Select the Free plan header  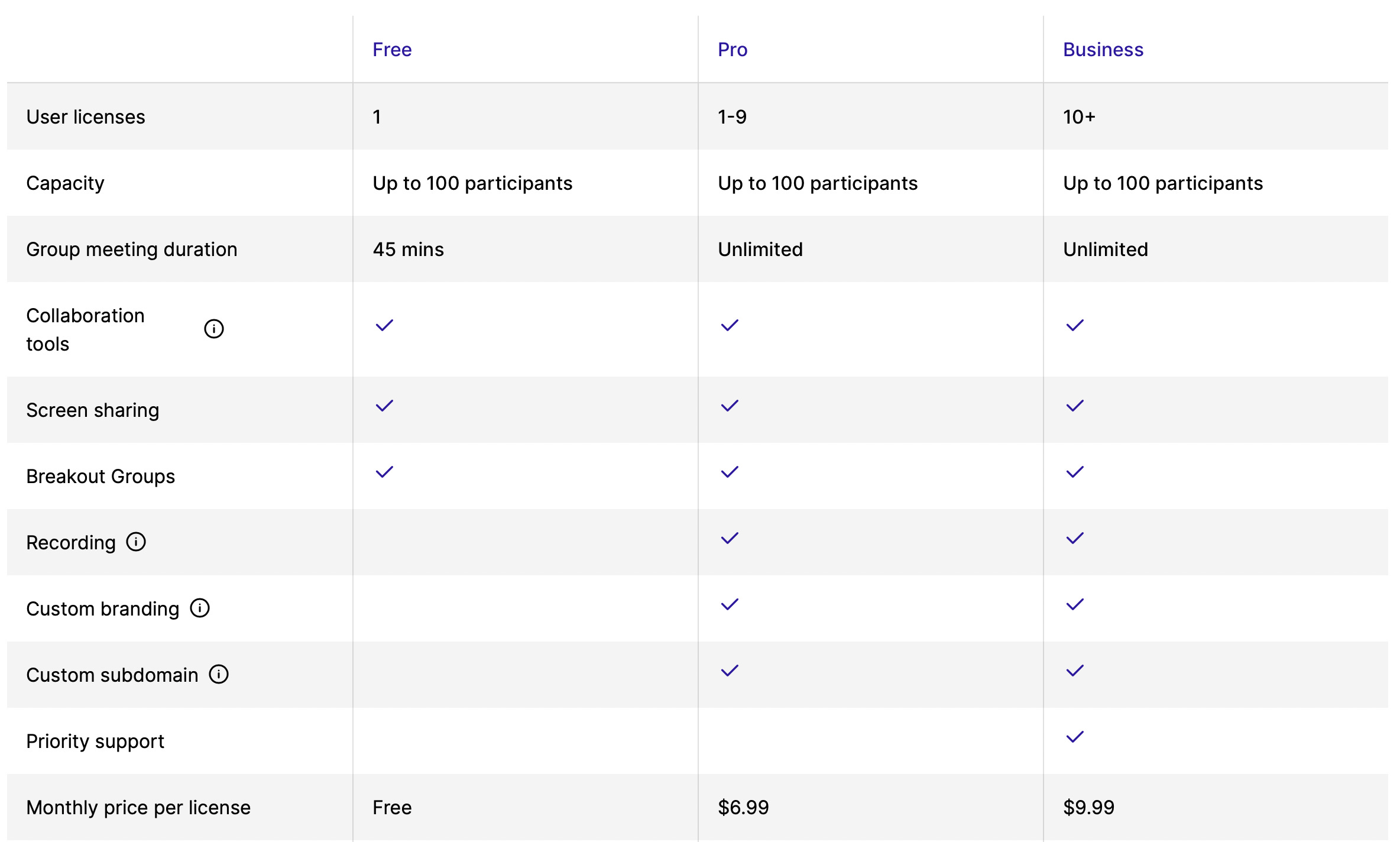pyautogui.click(x=392, y=50)
